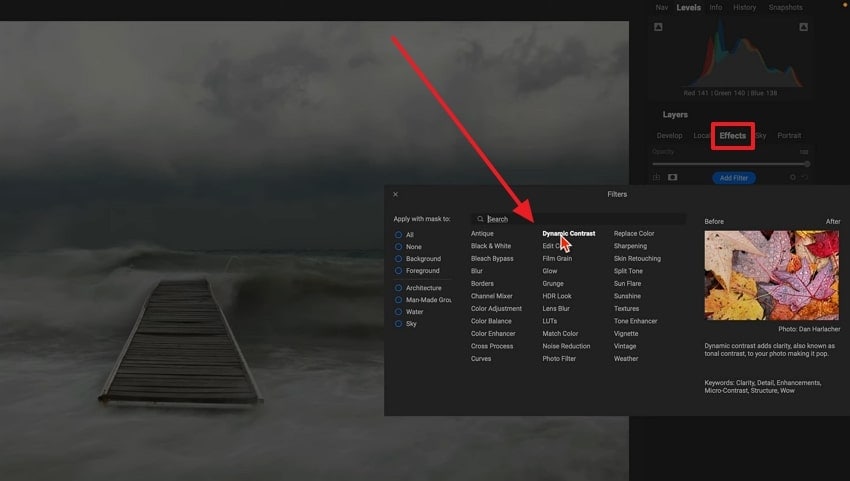Viewport: 850px width, 481px height.
Task: Open the Develop tab in Layers
Action: tap(669, 136)
